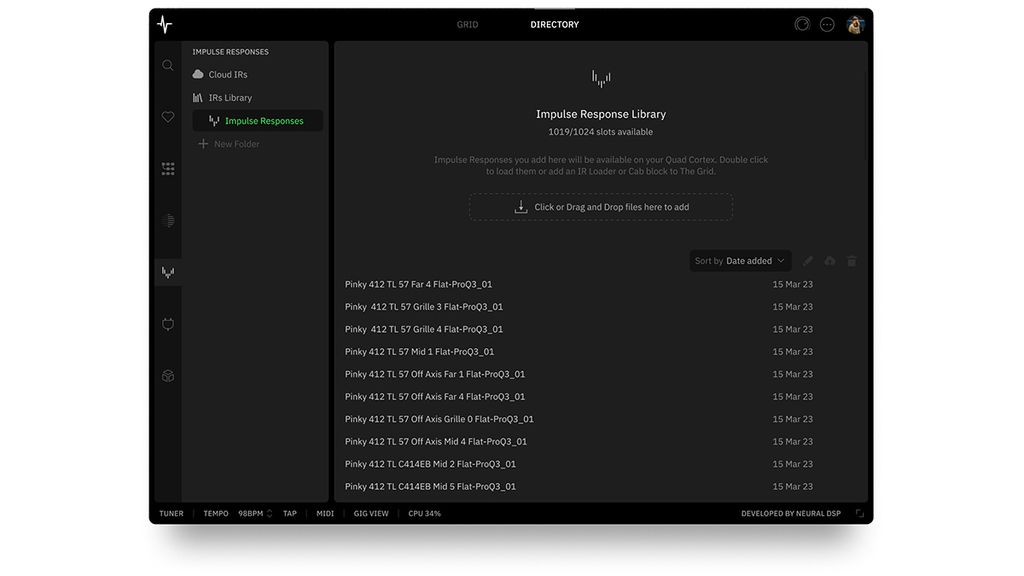Click the trash delete icon above the list
Image resolution: width=1024 pixels, height=576 pixels.
click(851, 260)
